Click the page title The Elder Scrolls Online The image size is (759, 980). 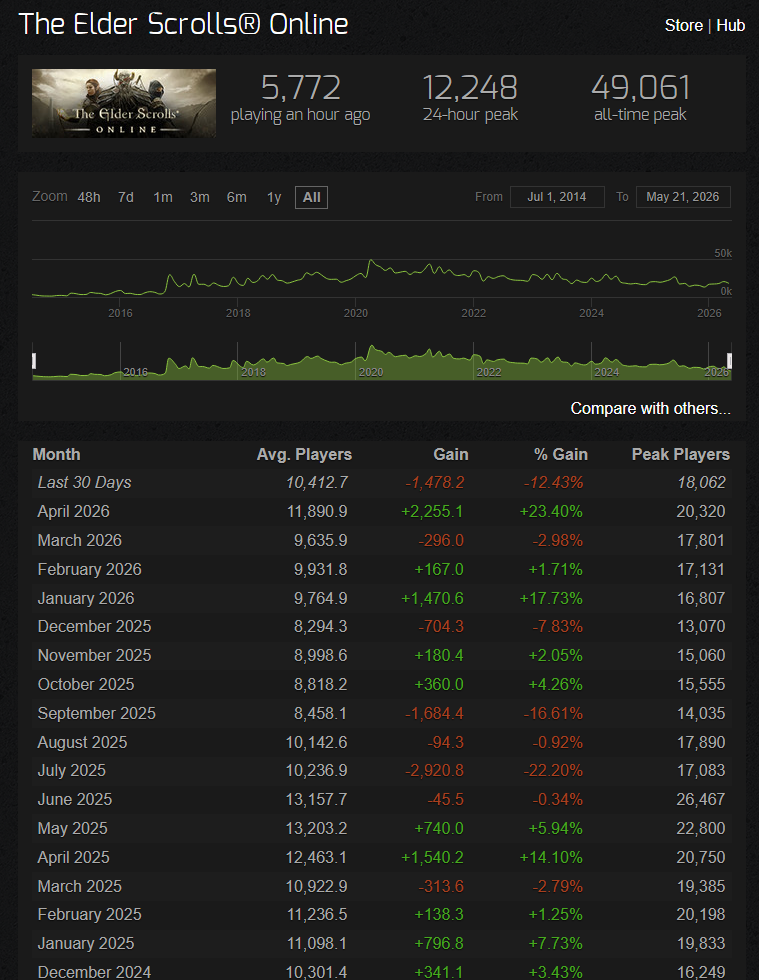coord(183,24)
